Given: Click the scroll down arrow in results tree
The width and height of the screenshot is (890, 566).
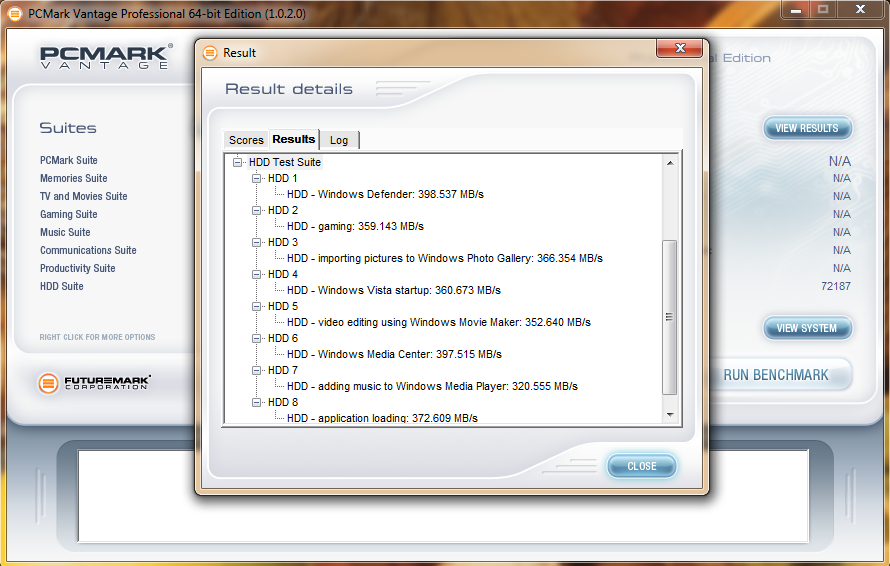Looking at the screenshot, I should (x=670, y=415).
